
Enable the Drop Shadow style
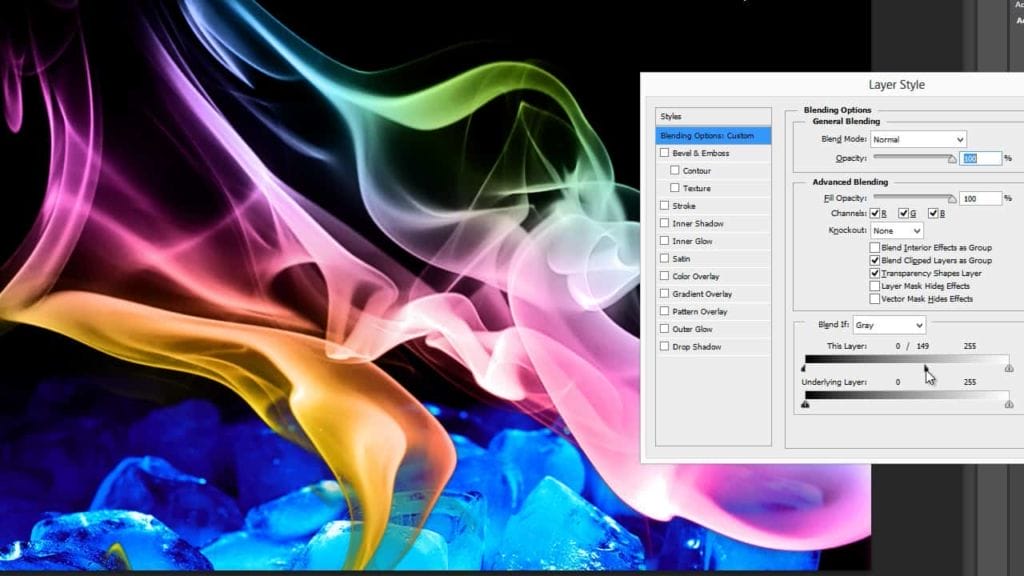664,346
